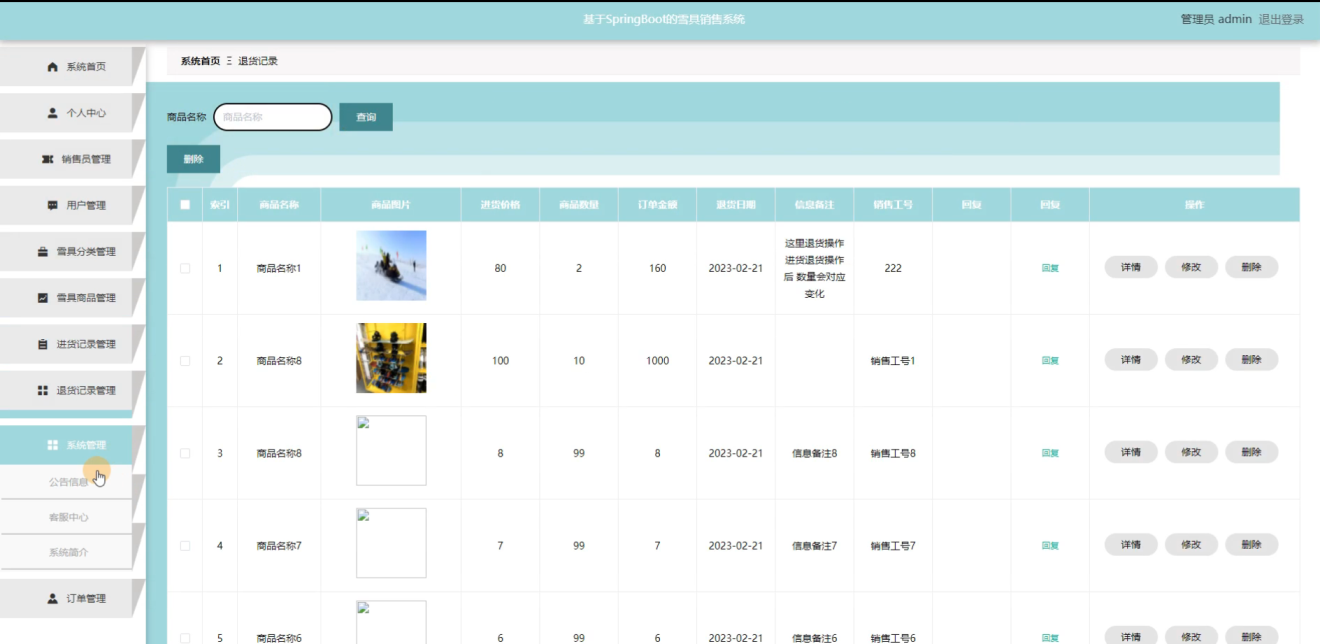Screen dimensions: 1320x644
Task: Toggle the select-all checkbox in table header
Action: pyautogui.click(x=185, y=205)
